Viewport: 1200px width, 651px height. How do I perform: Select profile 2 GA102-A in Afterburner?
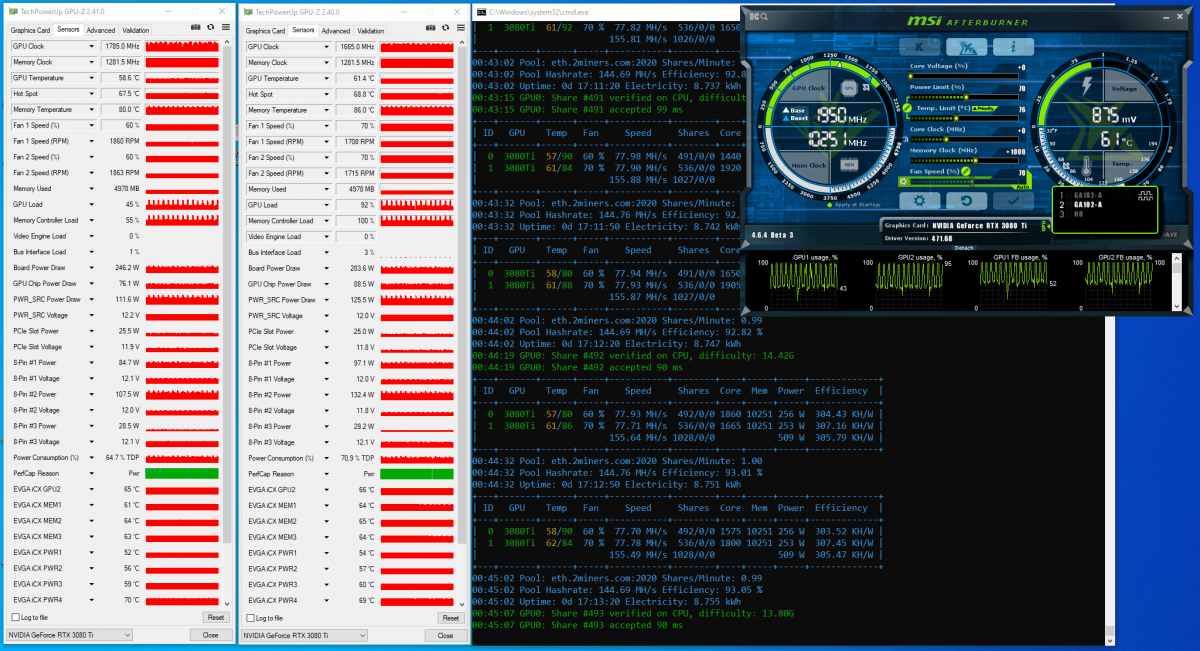1088,205
